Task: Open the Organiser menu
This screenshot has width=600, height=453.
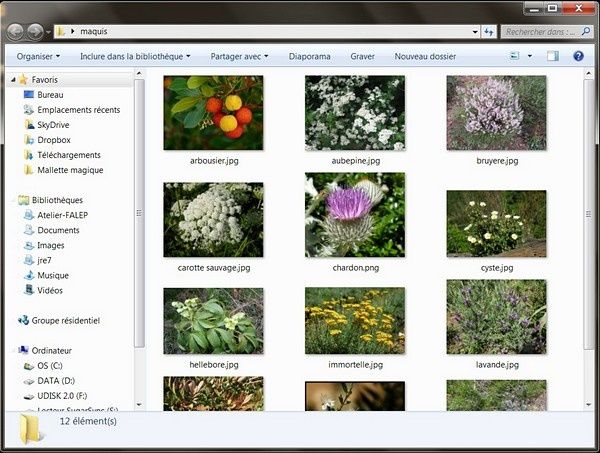Action: 38,56
